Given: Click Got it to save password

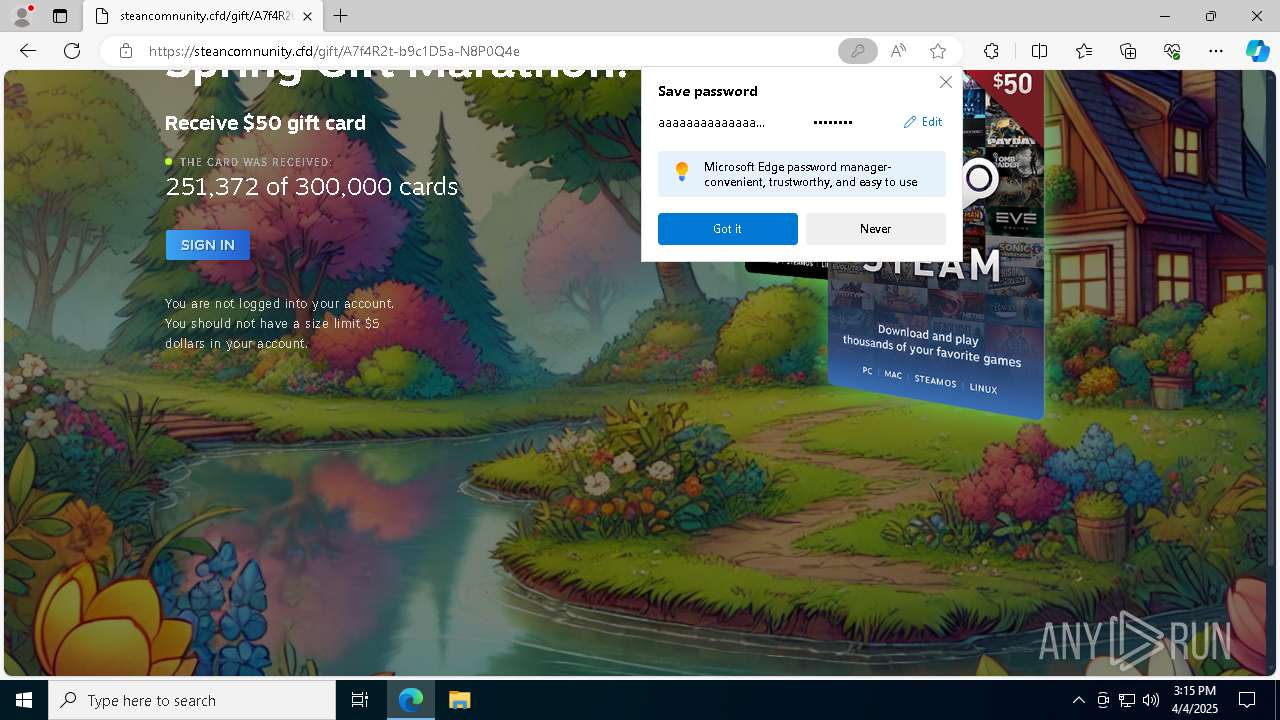Looking at the screenshot, I should coord(727,229).
